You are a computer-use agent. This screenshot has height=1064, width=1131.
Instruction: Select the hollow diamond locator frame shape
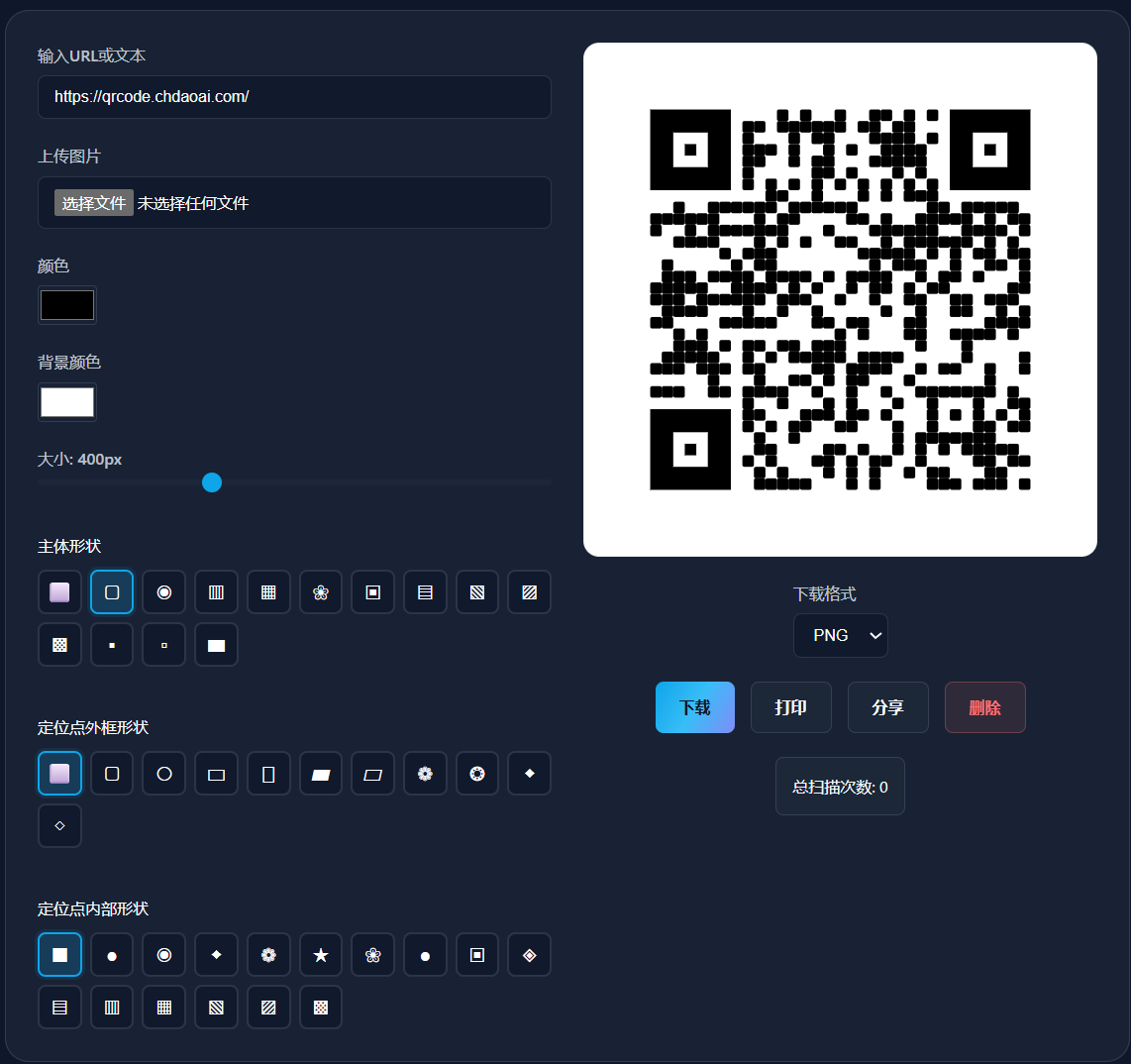59,826
